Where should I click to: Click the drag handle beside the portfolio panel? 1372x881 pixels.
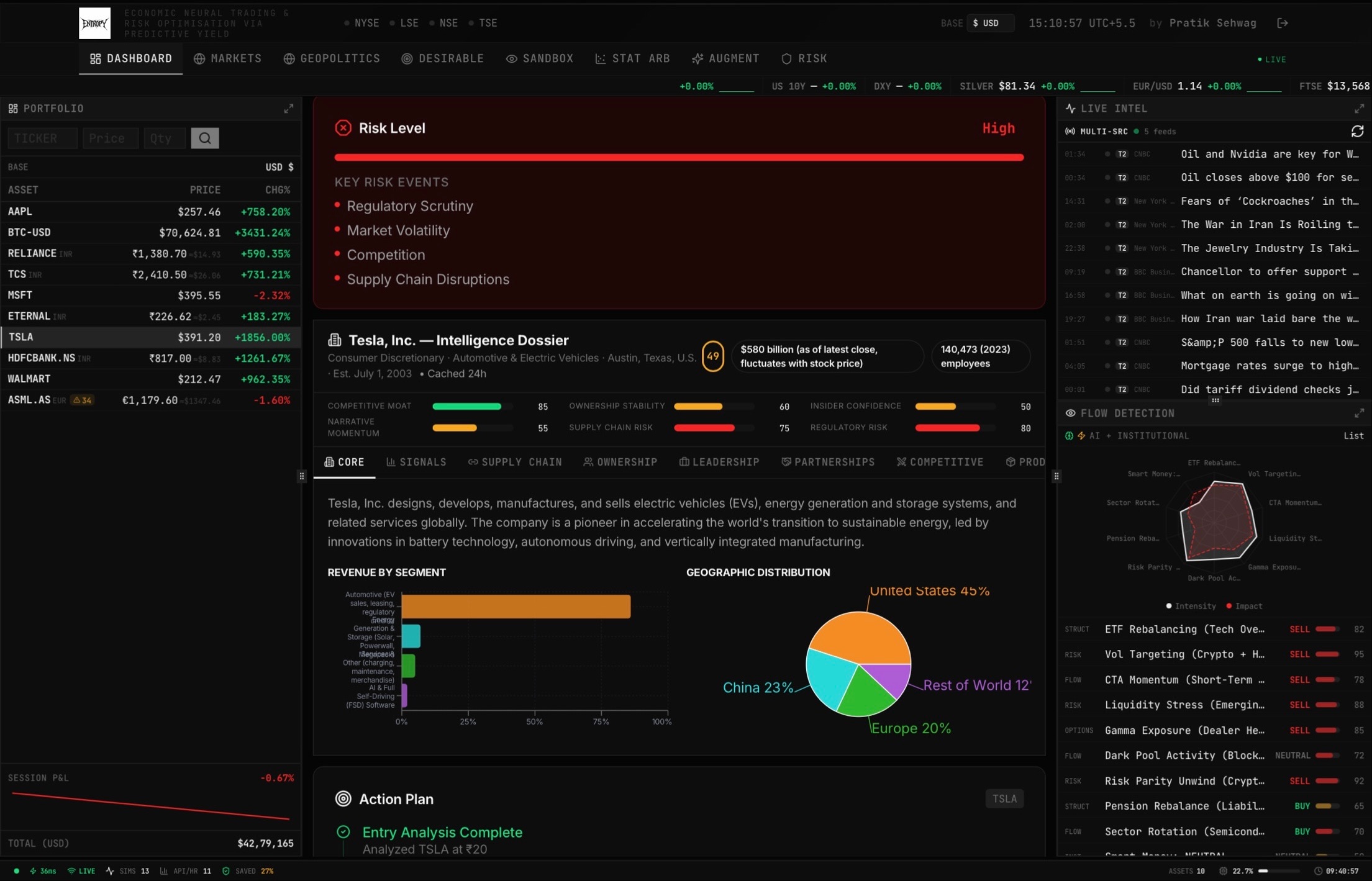(x=302, y=476)
